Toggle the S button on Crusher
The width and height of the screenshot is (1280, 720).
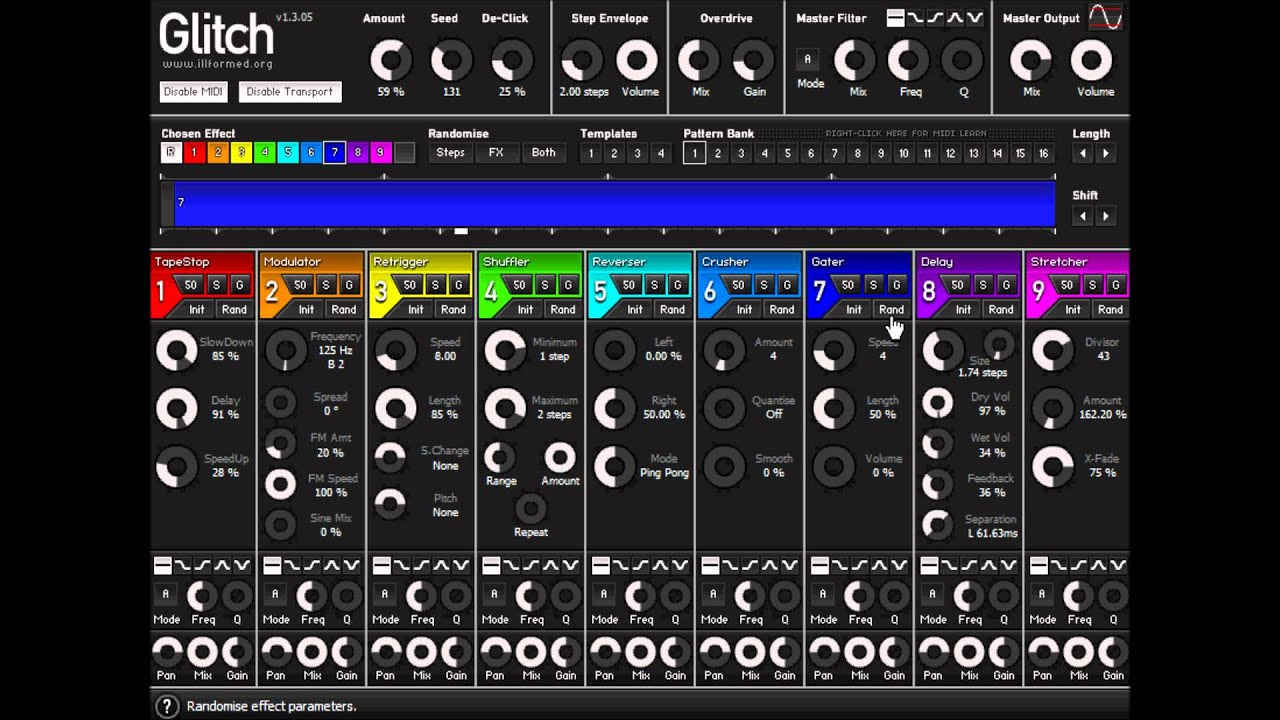(x=764, y=286)
